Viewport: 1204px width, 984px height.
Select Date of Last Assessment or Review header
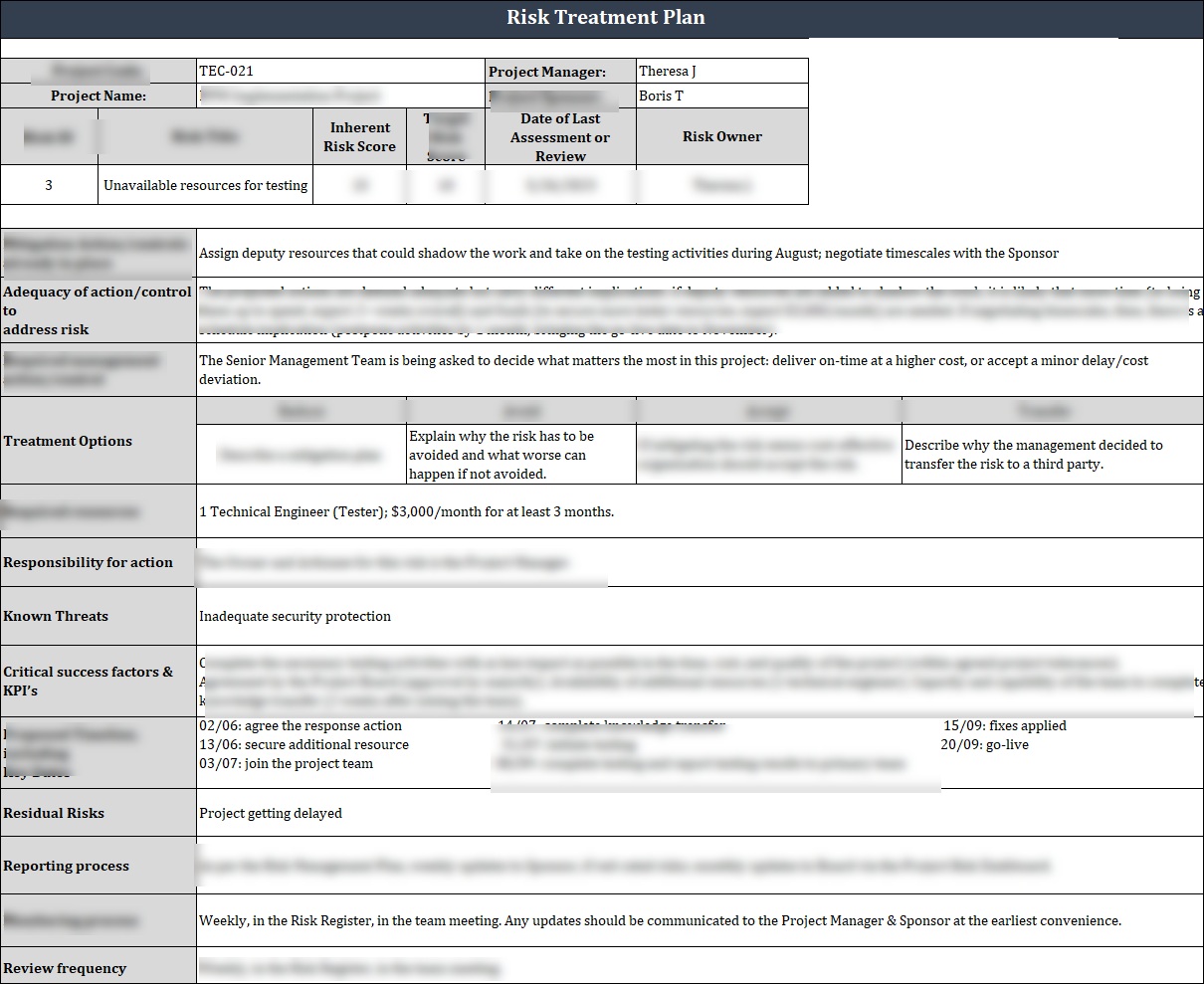[560, 136]
